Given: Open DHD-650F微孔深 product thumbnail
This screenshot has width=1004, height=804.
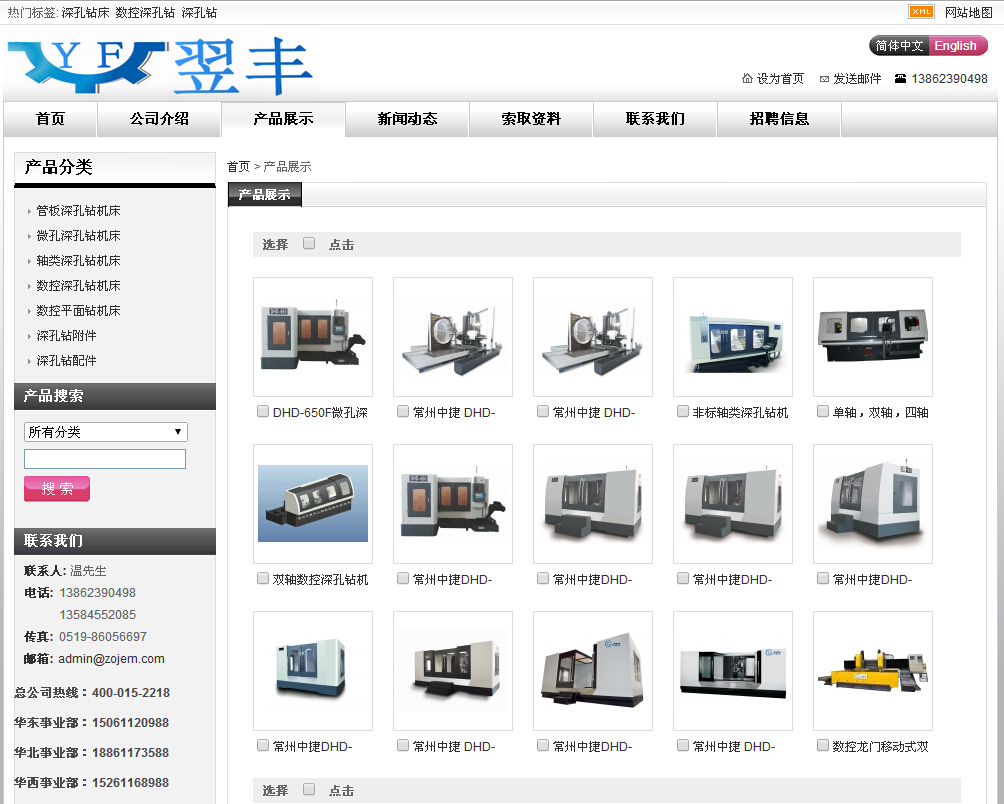Looking at the screenshot, I should [x=313, y=337].
